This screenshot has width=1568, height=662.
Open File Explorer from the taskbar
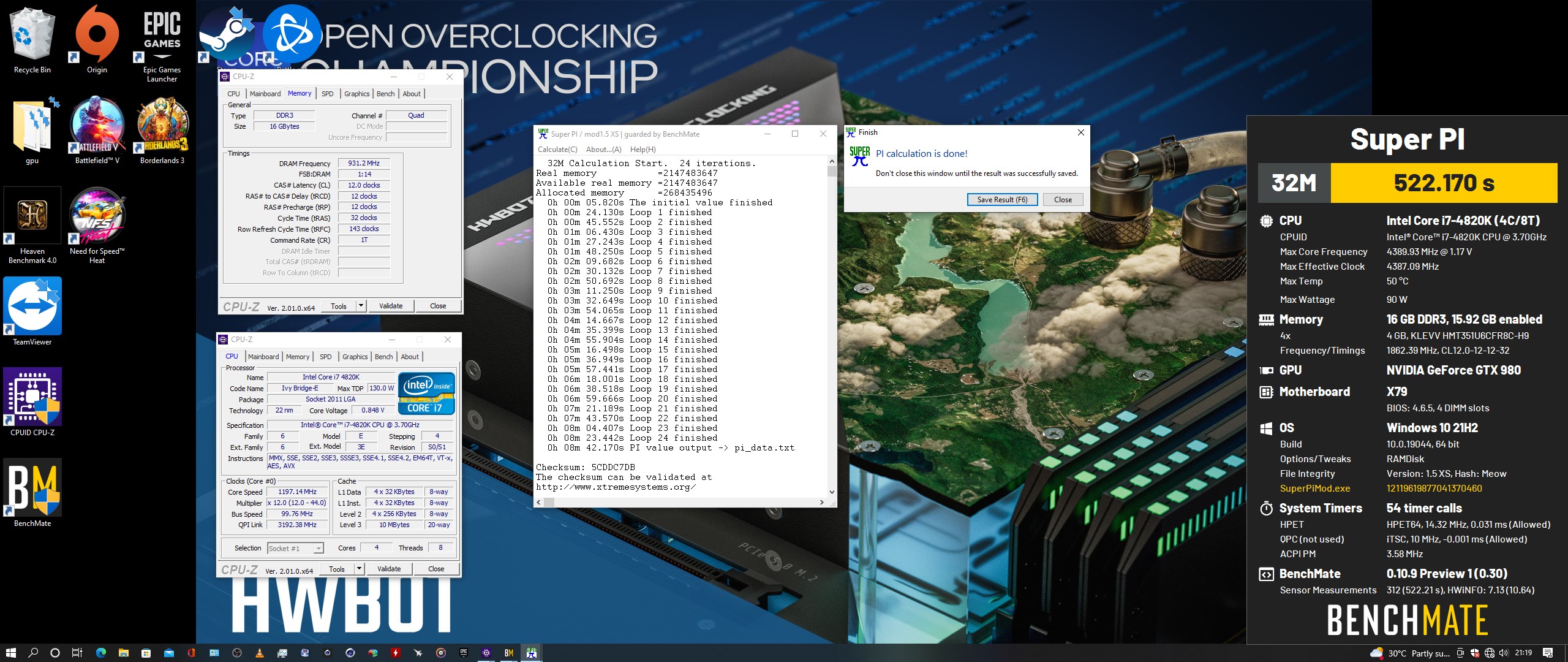click(123, 653)
